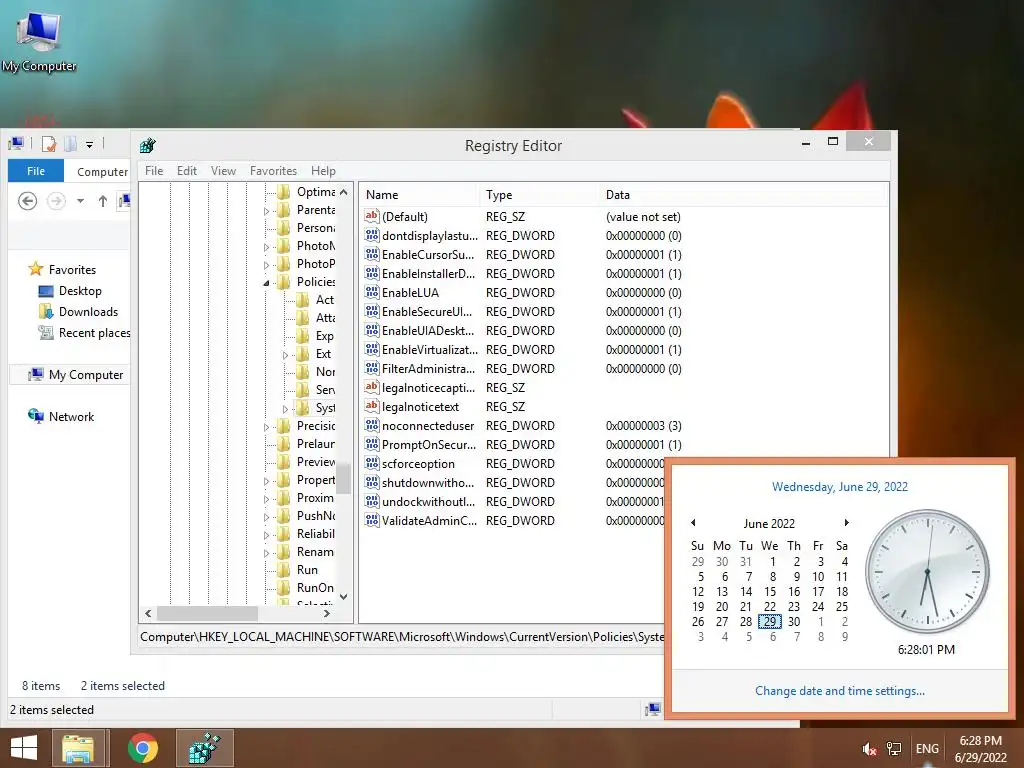Click tree horizontal scrollbar right arrow
Screen dimensions: 1024x768
point(327,613)
